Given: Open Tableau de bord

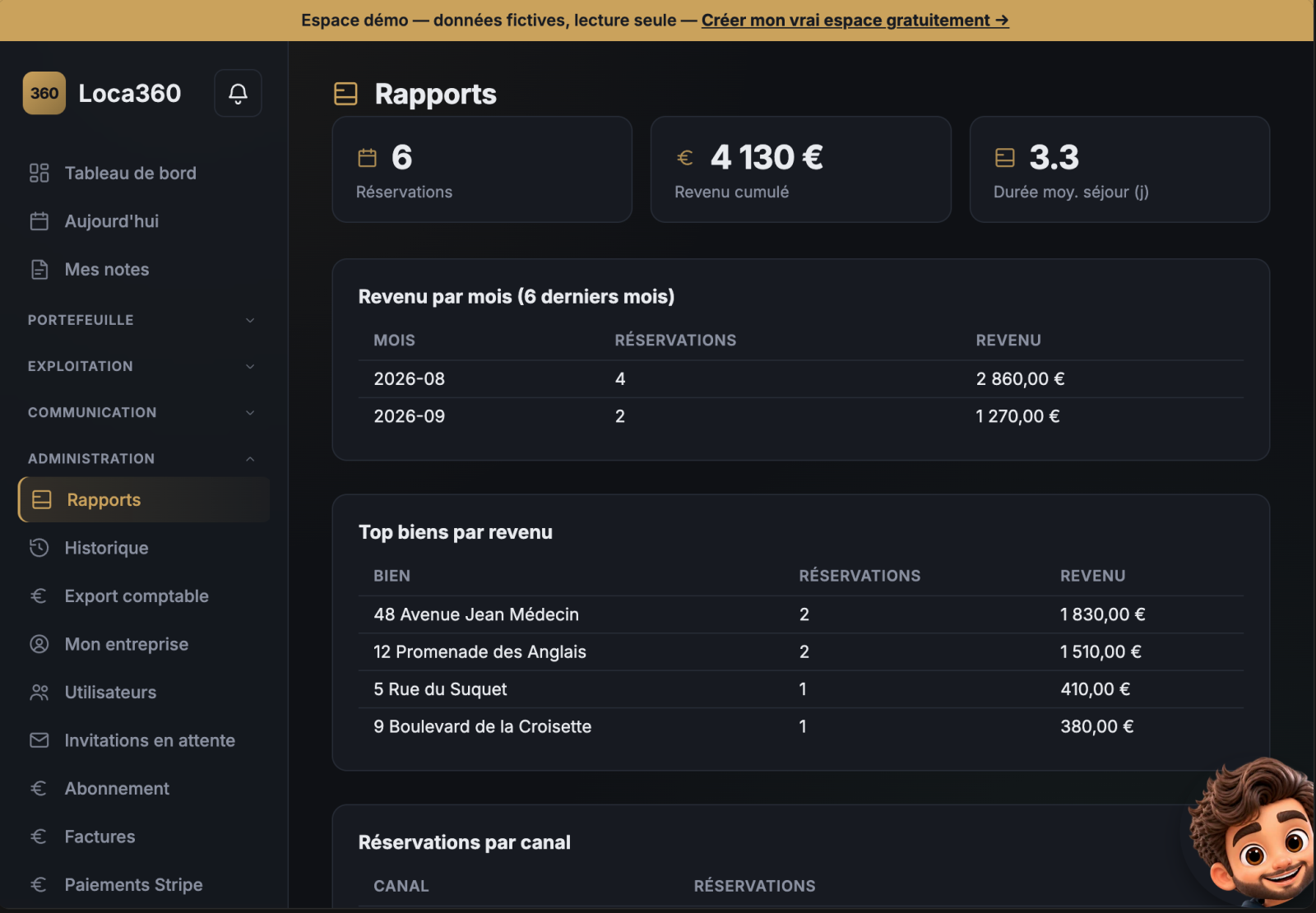Looking at the screenshot, I should pos(144,173).
